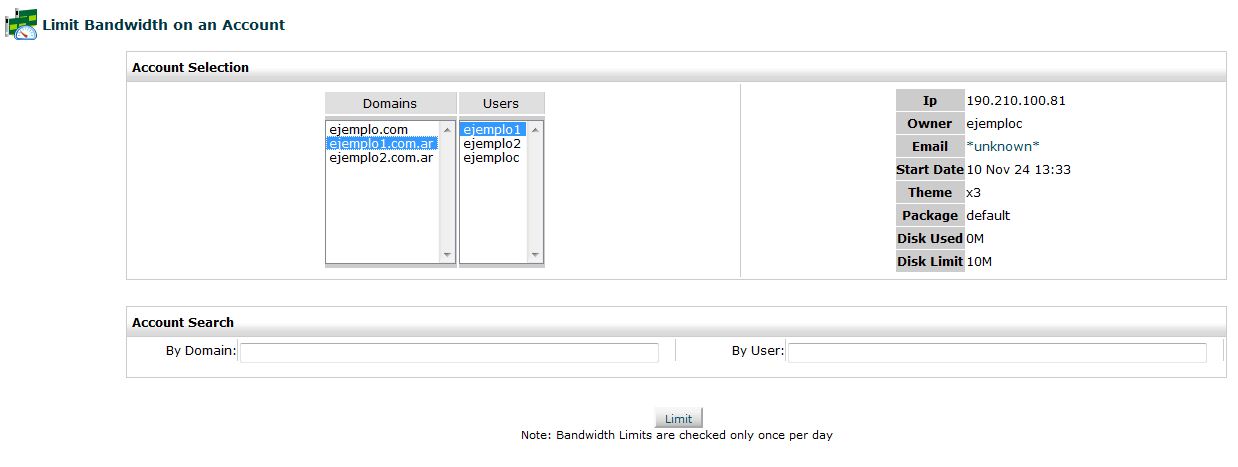The image size is (1238, 467).
Task: Open the *unknown* email link
Action: tap(1003, 146)
